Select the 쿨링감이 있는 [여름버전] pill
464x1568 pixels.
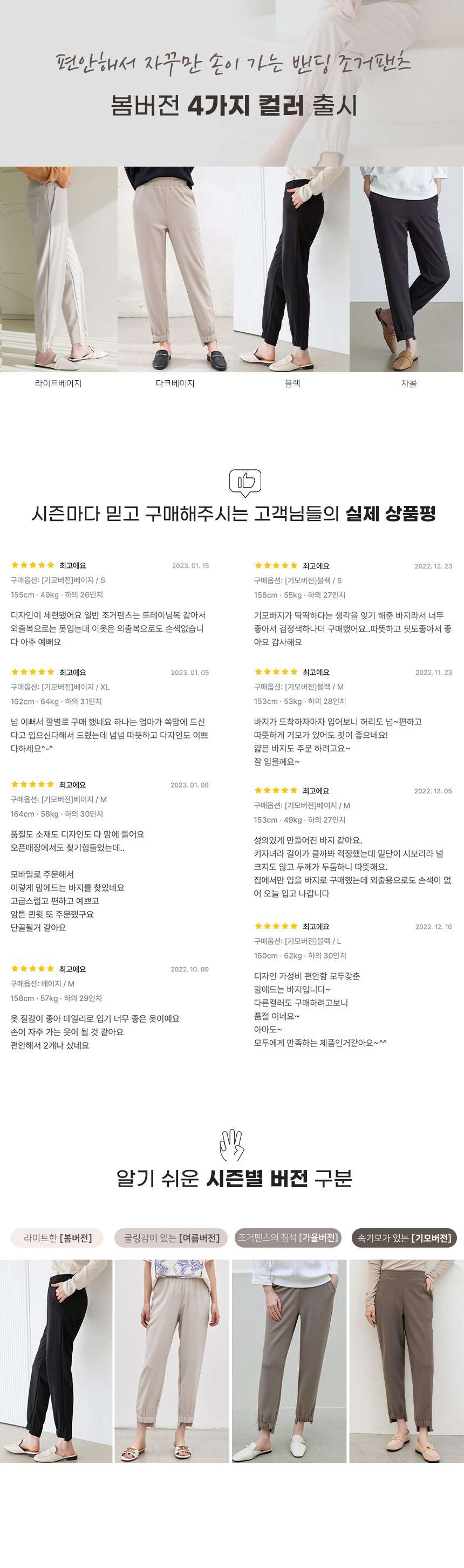tap(171, 1237)
